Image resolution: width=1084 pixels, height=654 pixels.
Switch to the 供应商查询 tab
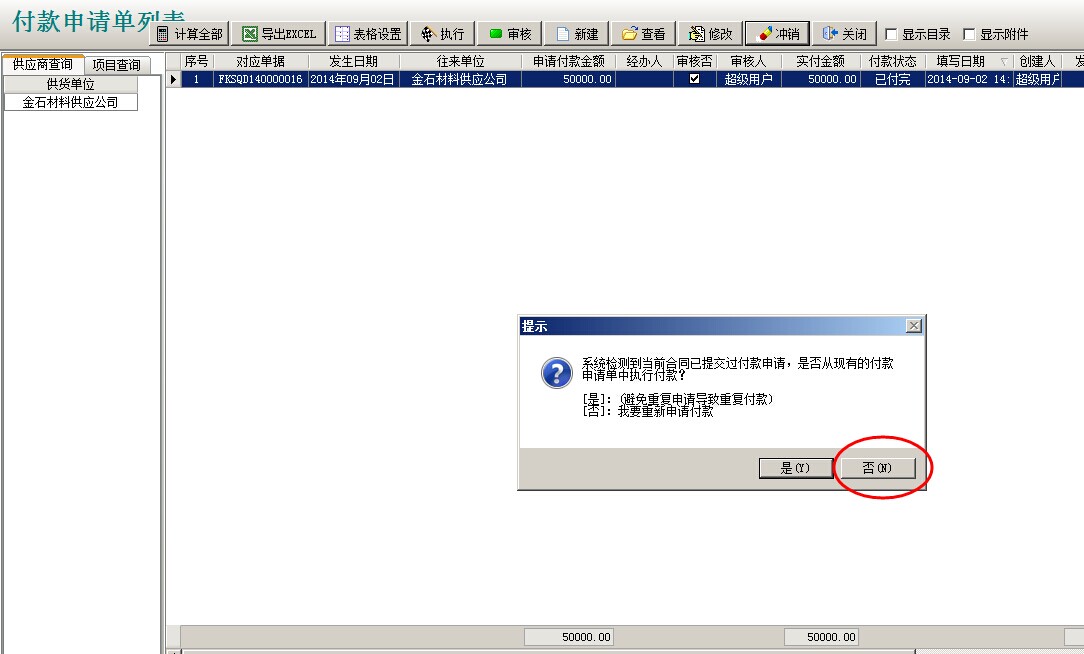point(42,64)
